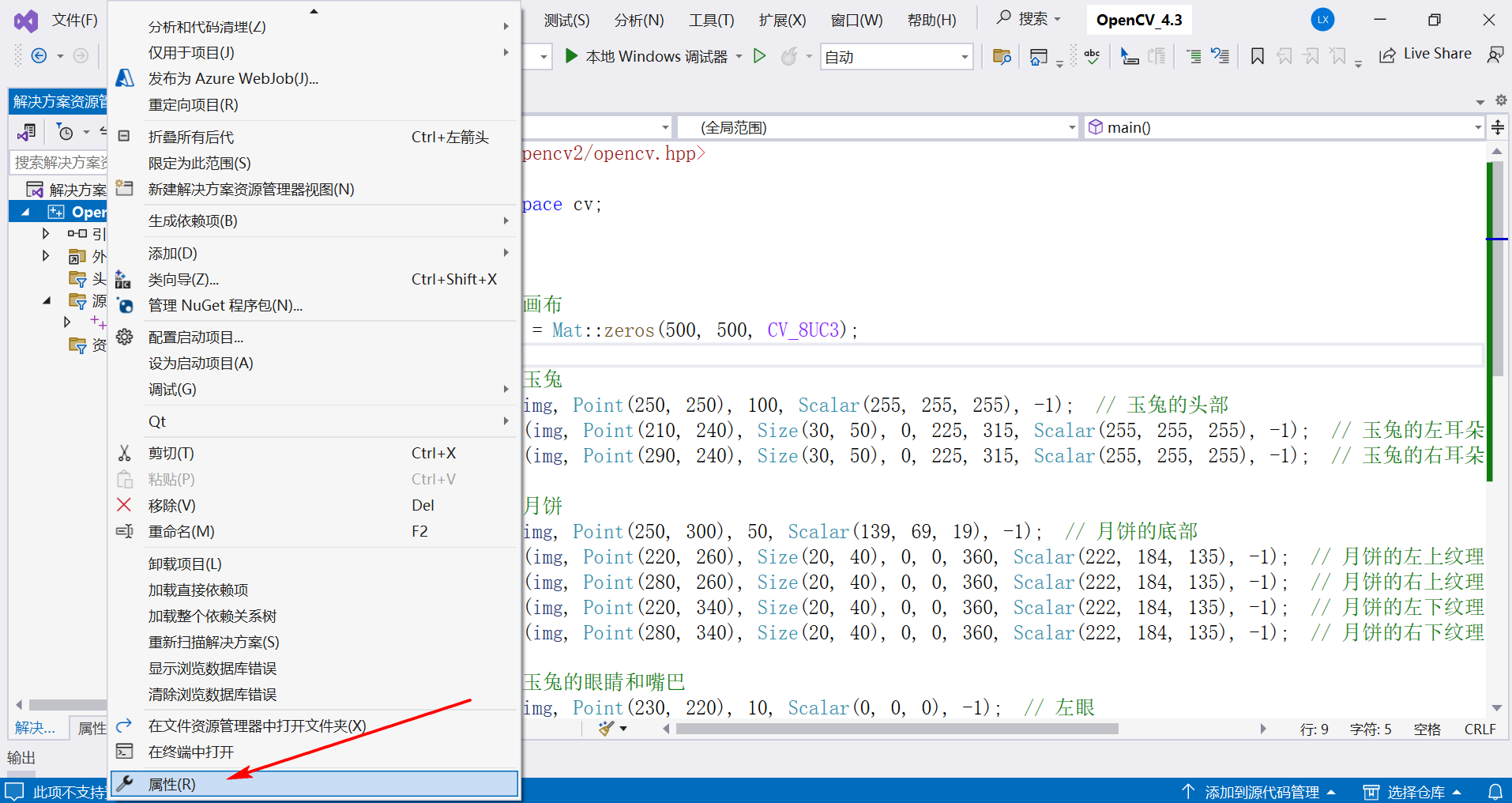
Task: Open the 工具(T) menu
Action: [x=712, y=20]
